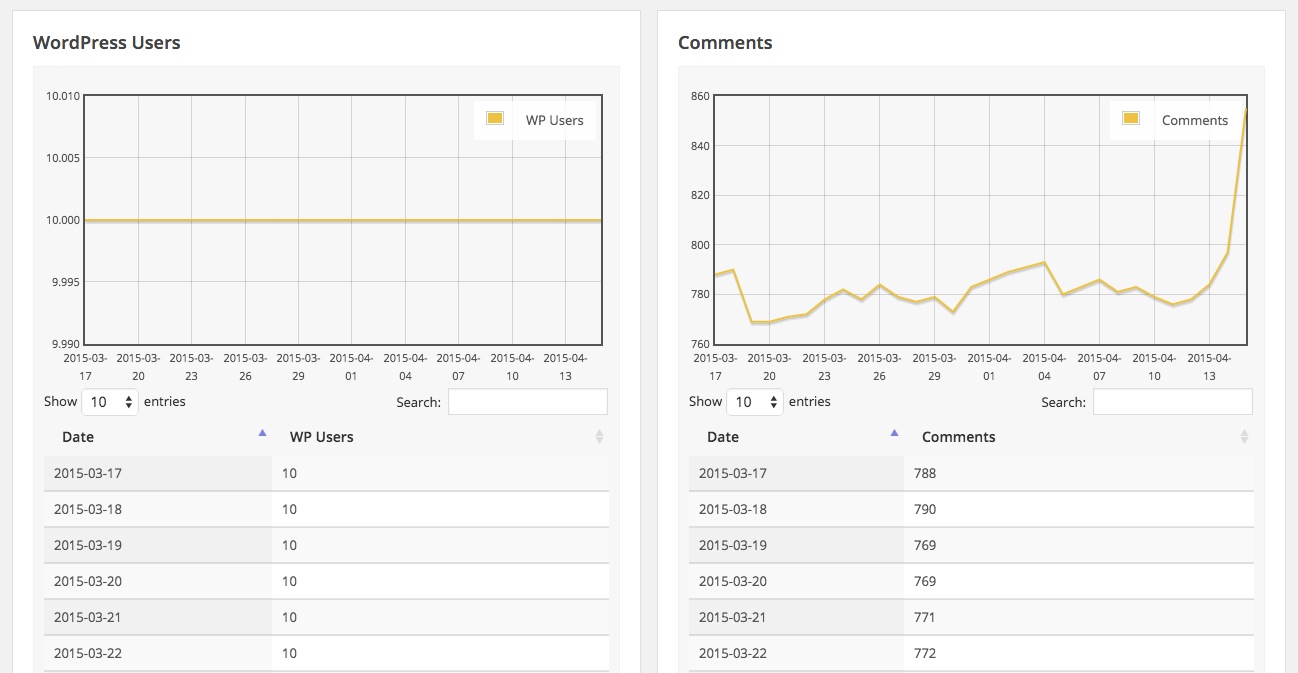Select 2015-03-18 date in Comments table
Viewport: 1298px width, 673px height.
(733, 509)
